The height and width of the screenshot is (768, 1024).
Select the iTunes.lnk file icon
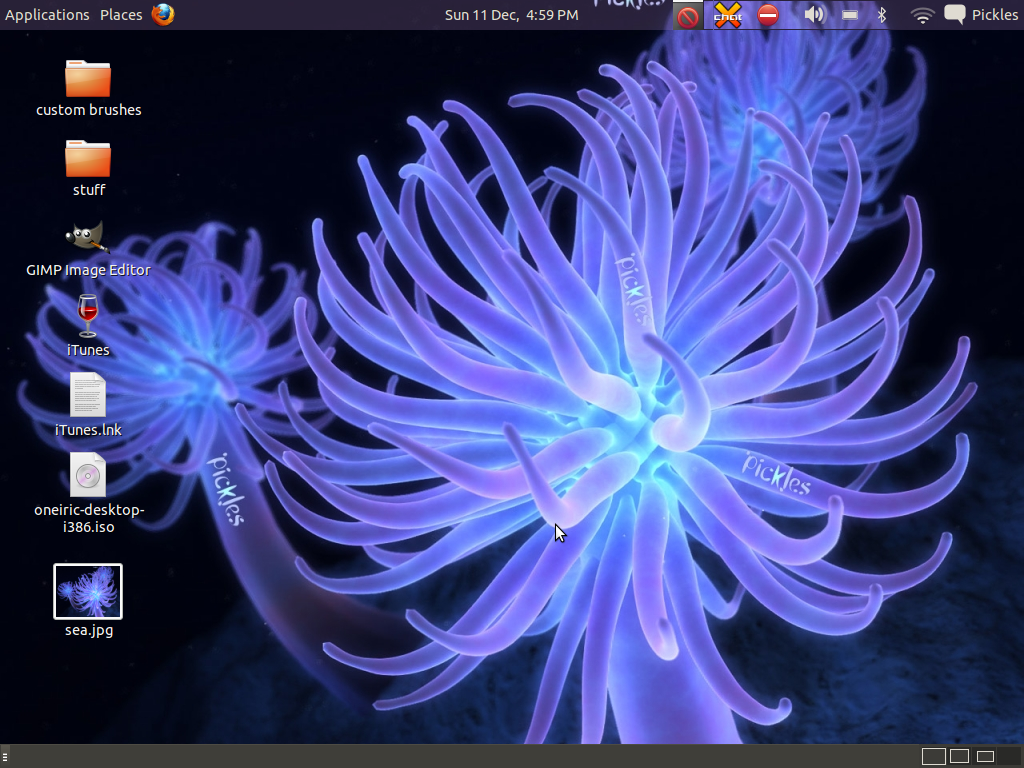[x=88, y=395]
